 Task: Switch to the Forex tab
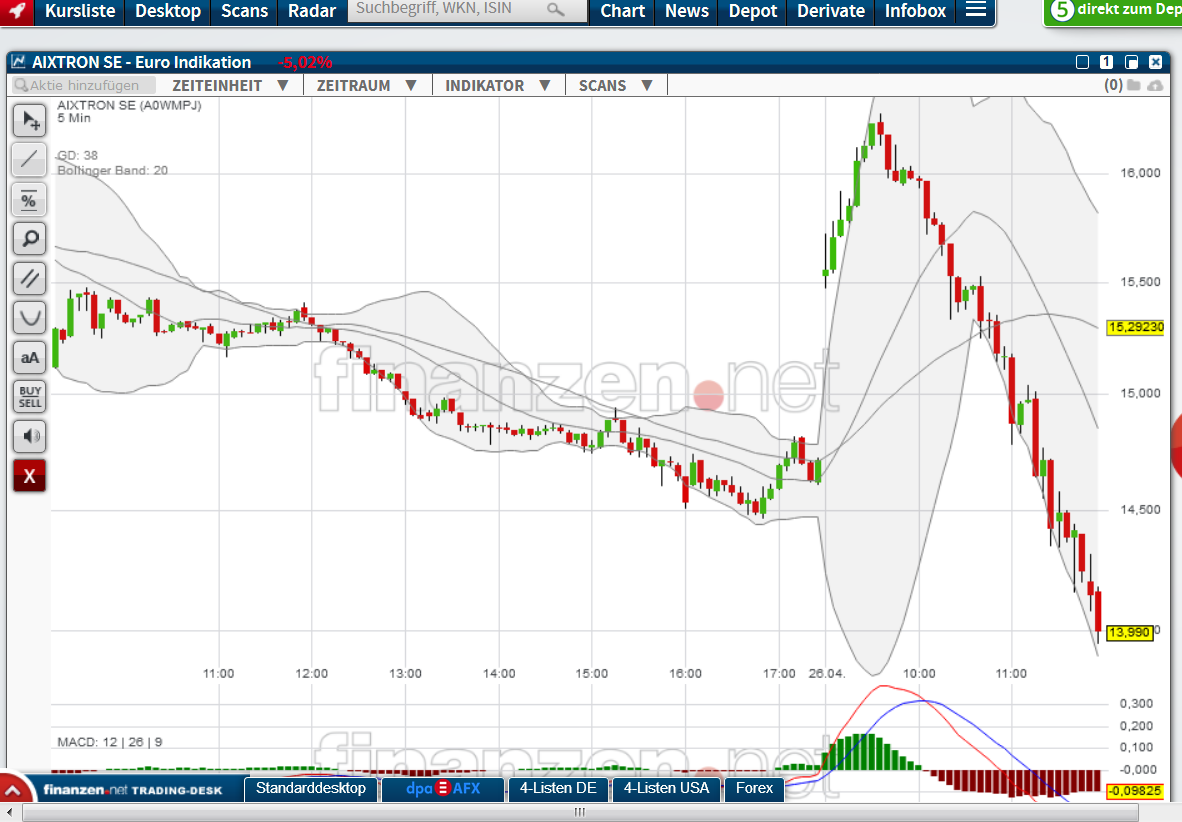click(x=755, y=788)
